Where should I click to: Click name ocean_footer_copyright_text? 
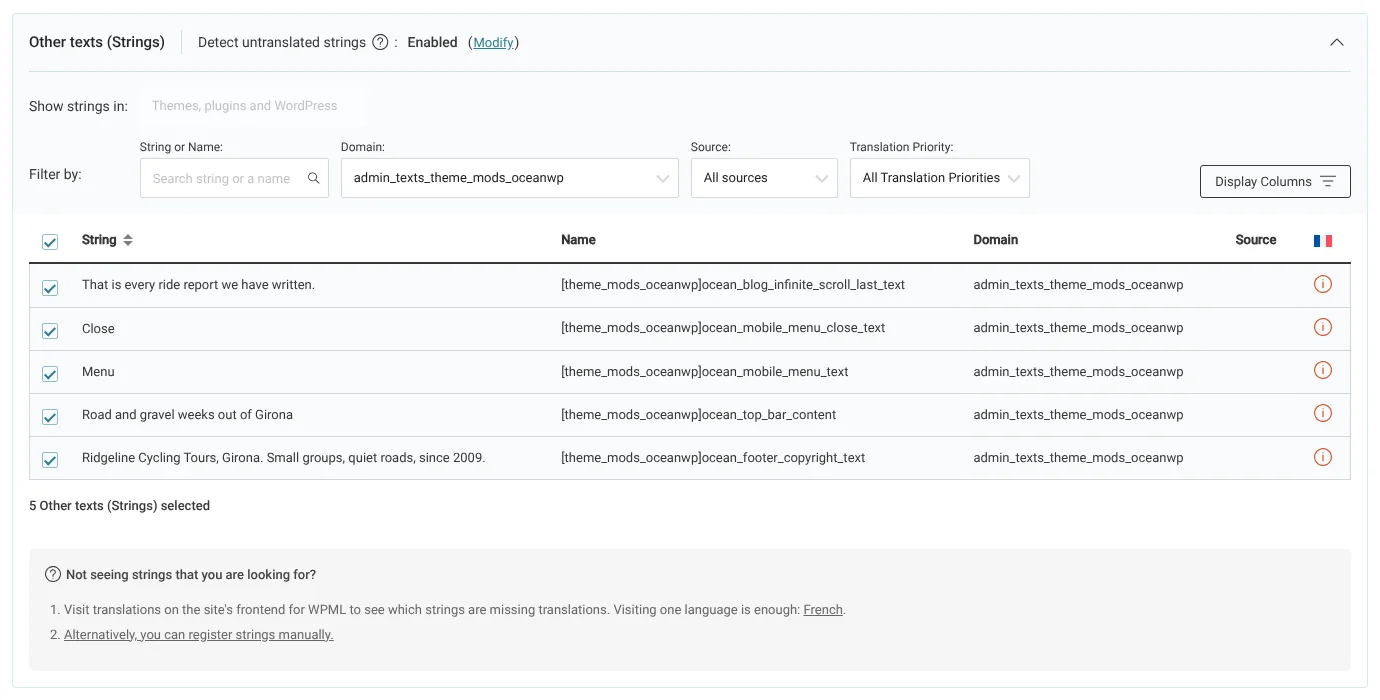pyautogui.click(x=713, y=458)
